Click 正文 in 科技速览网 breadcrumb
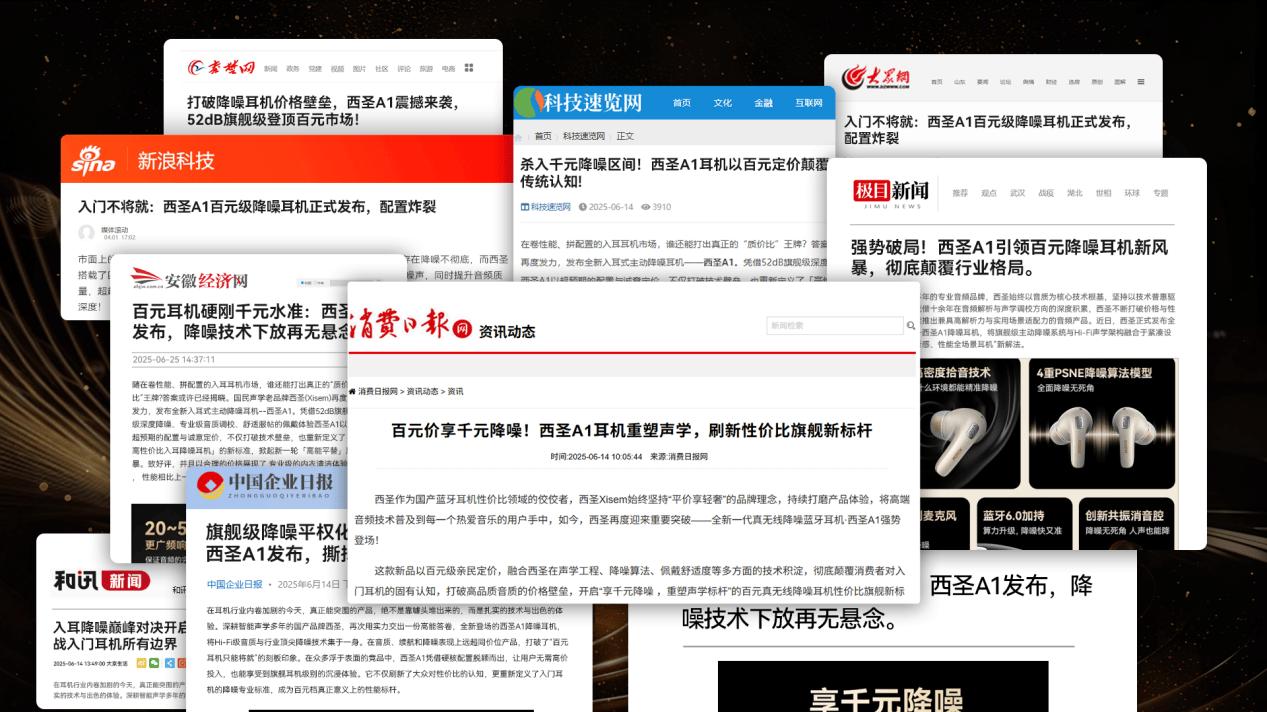Viewport: 1267px width, 712px height. (625, 136)
